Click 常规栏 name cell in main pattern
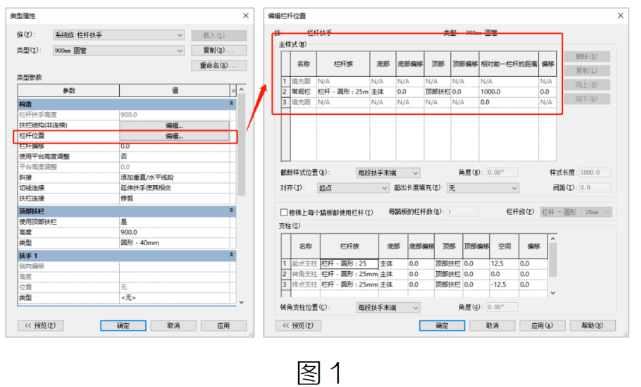Image resolution: width=641 pixels, height=387 pixels. 303,92
